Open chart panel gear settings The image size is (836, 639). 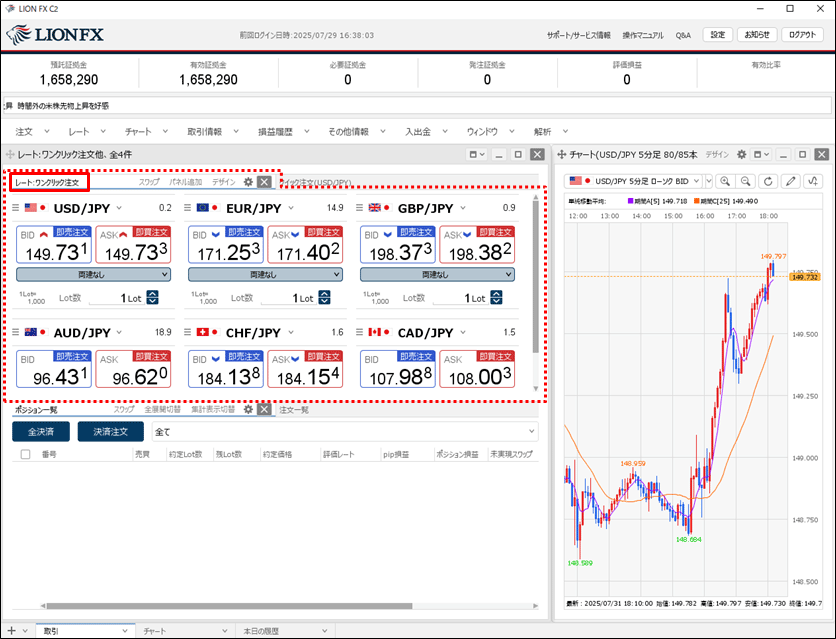[742, 155]
